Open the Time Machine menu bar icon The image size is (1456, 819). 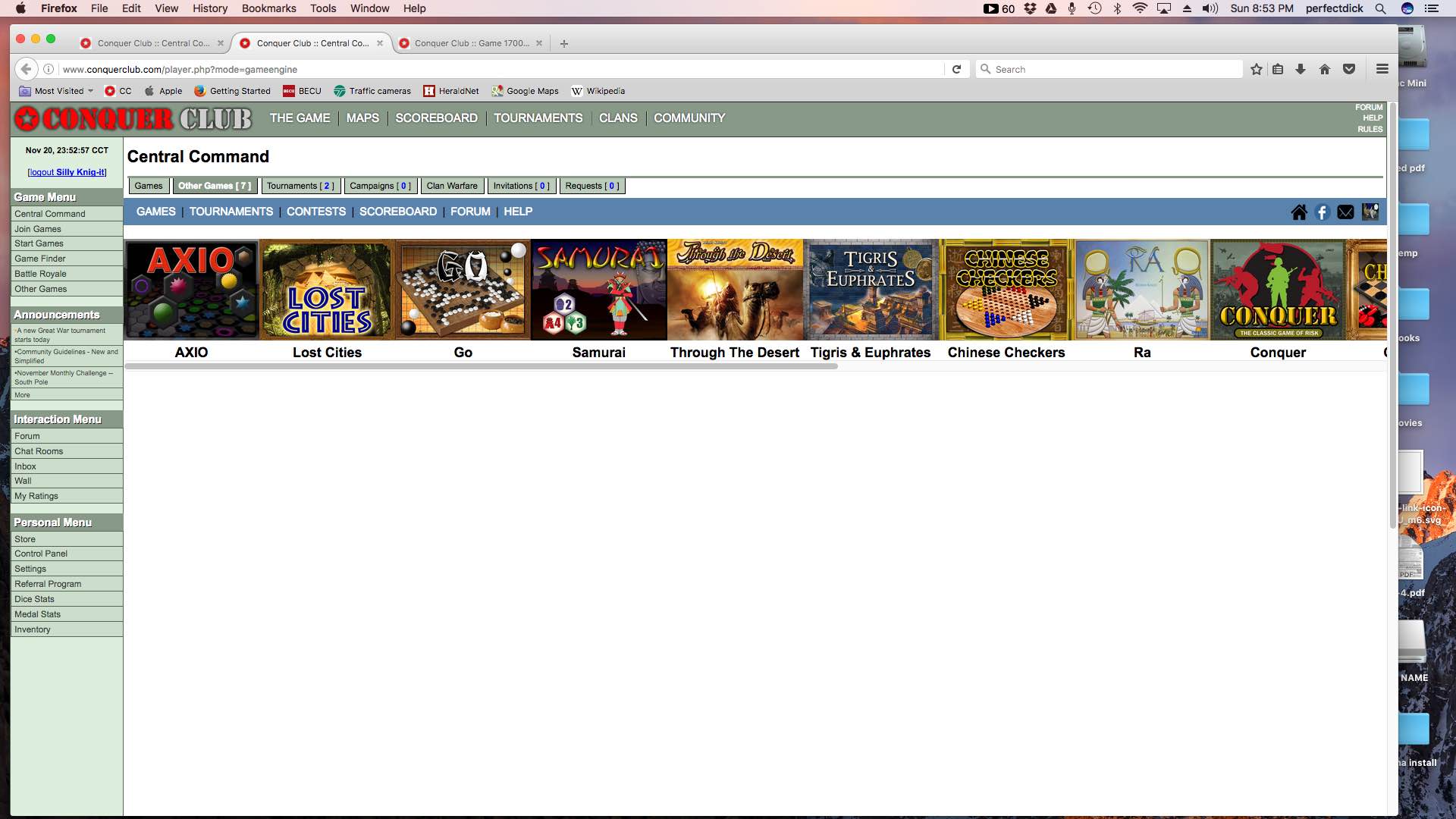[1094, 8]
